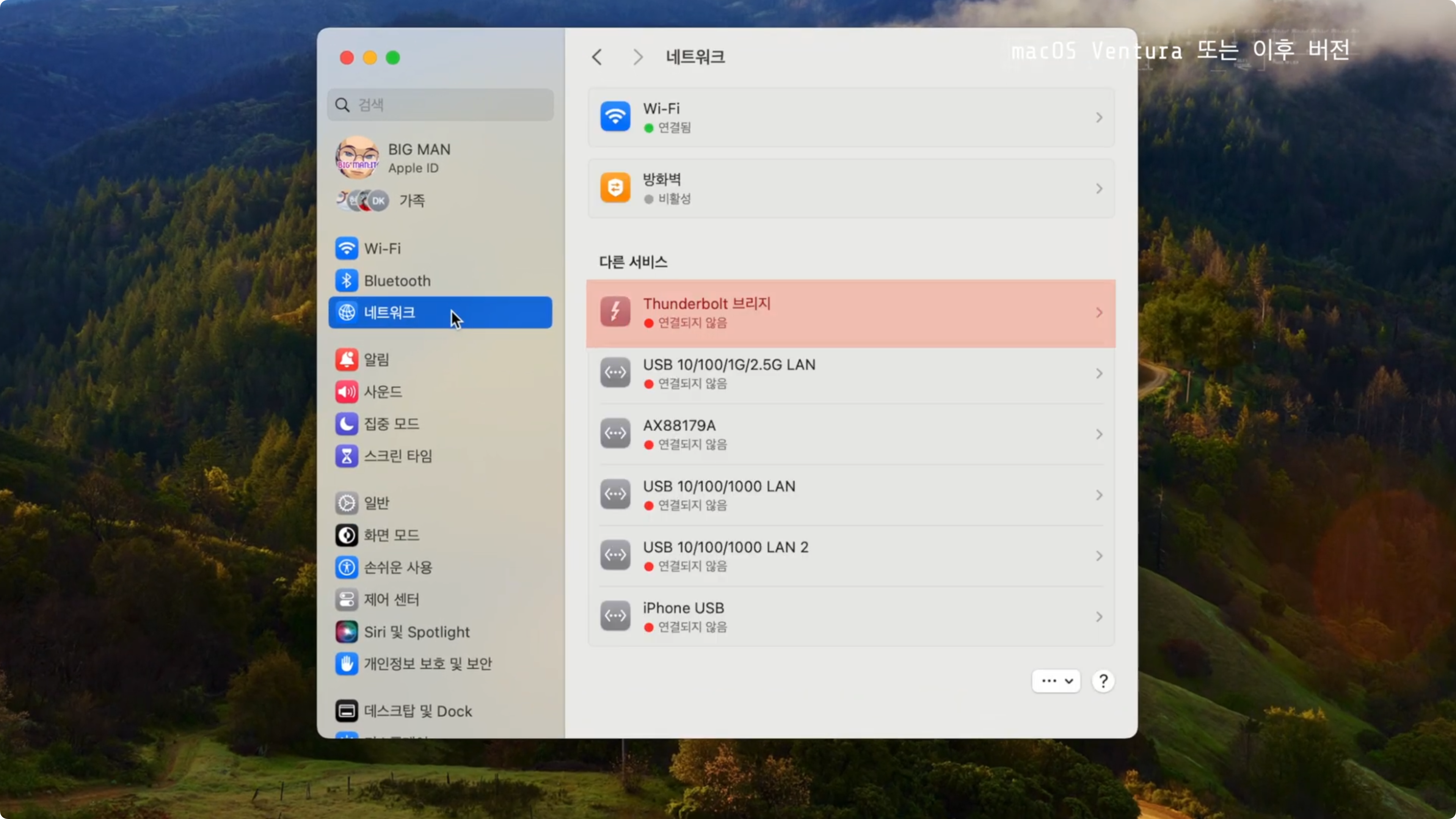Screen dimensions: 1456x819
Task: Open 제어 센터 in the sidebar
Action: (x=391, y=599)
